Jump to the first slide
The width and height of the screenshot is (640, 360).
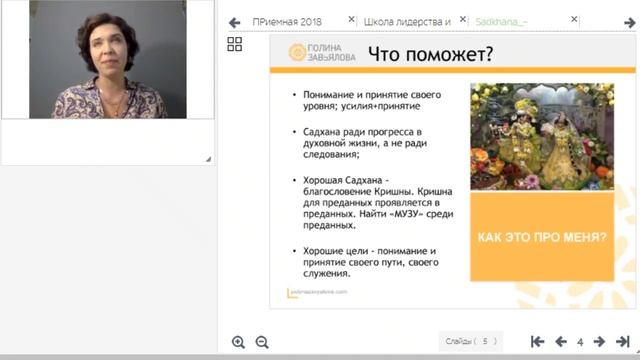click(538, 342)
